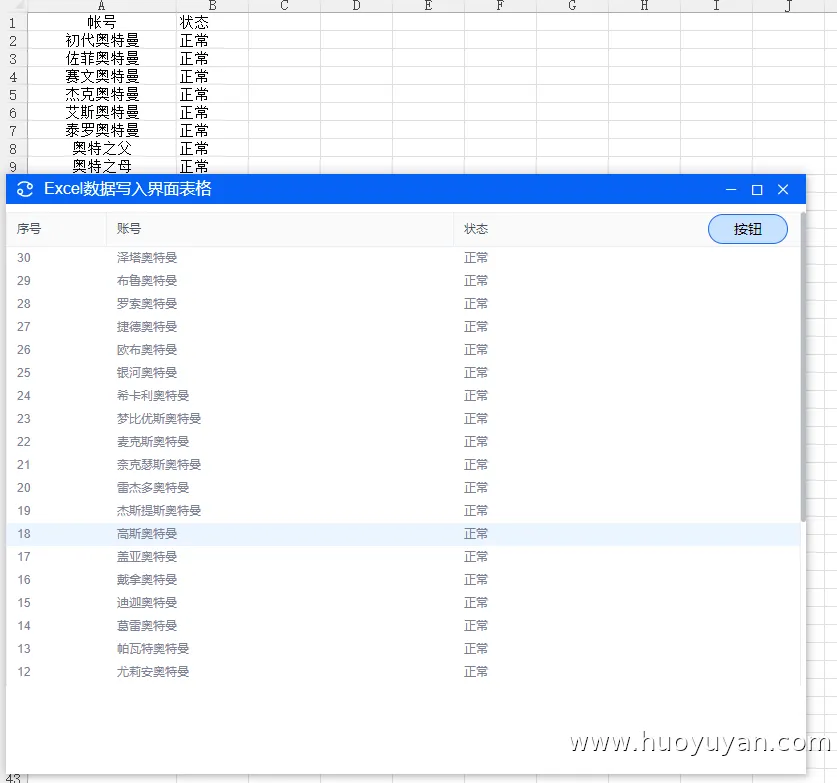
Task: Select row 12 尤莉安奥特曼
Action: pos(403,671)
